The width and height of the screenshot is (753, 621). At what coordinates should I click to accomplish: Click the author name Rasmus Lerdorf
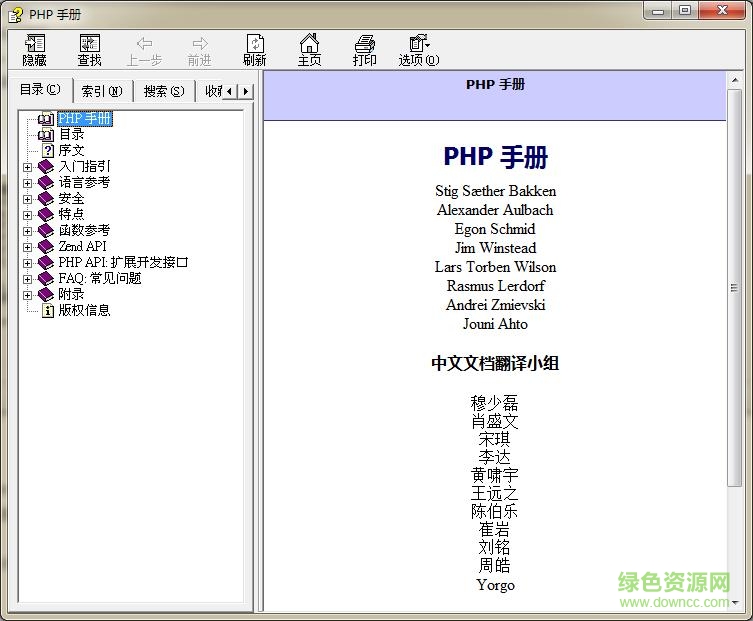(496, 286)
